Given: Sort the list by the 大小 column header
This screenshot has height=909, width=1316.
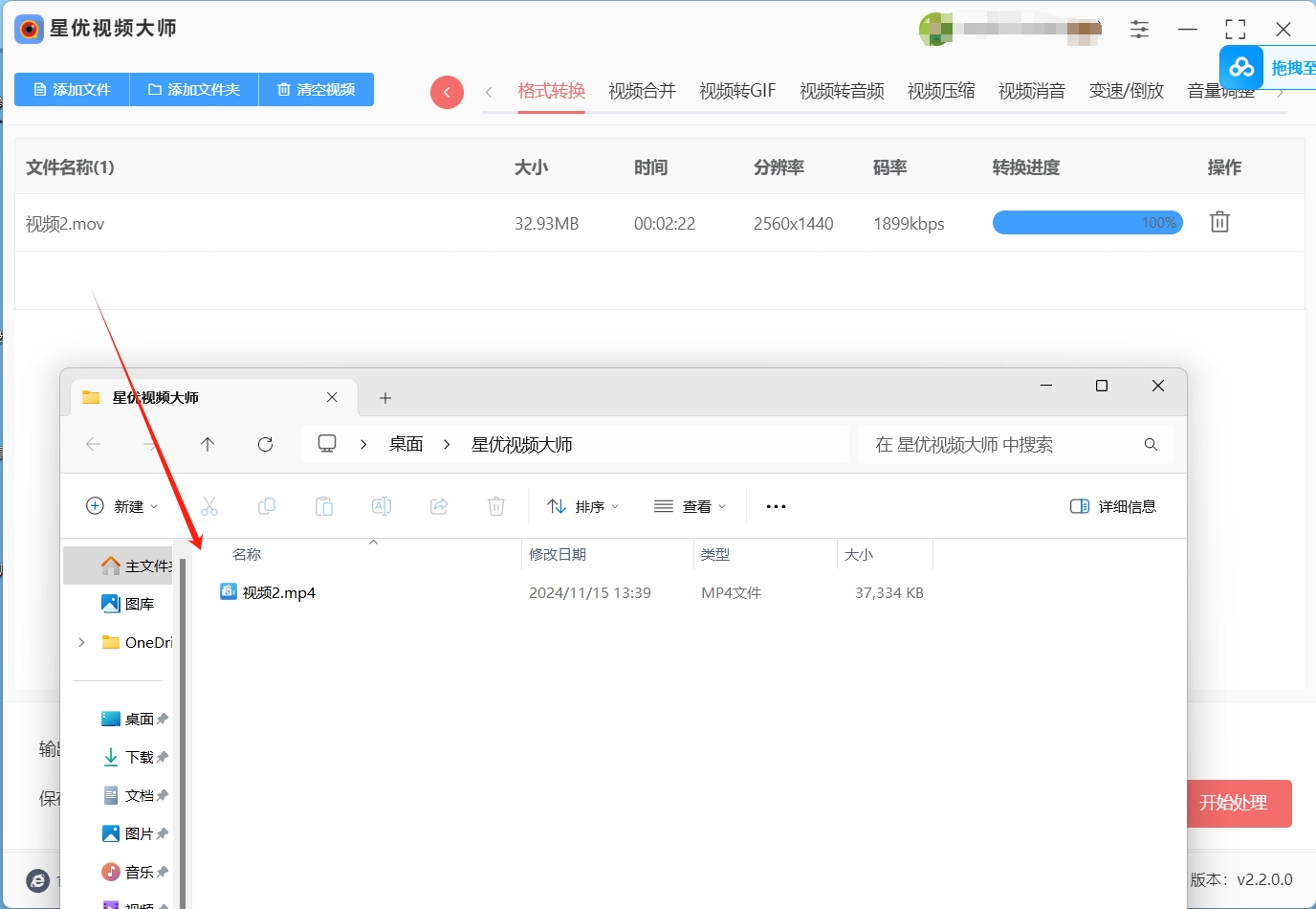Looking at the screenshot, I should coord(859,555).
